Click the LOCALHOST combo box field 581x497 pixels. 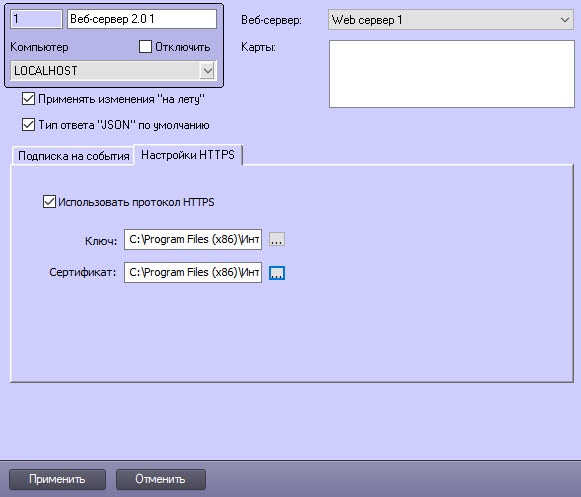pos(113,70)
